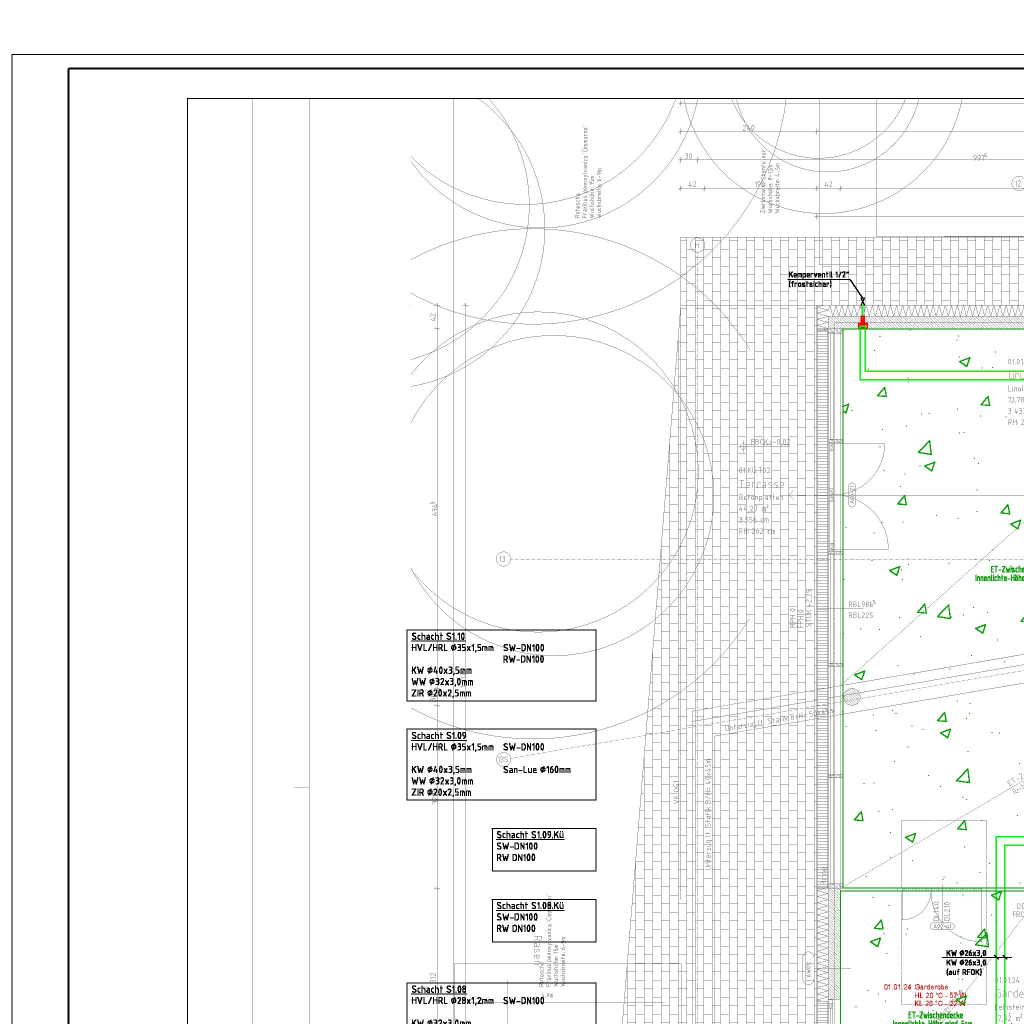Click the red Kemperventil valve symbol
This screenshot has width=1024, height=1024.
pos(863,323)
